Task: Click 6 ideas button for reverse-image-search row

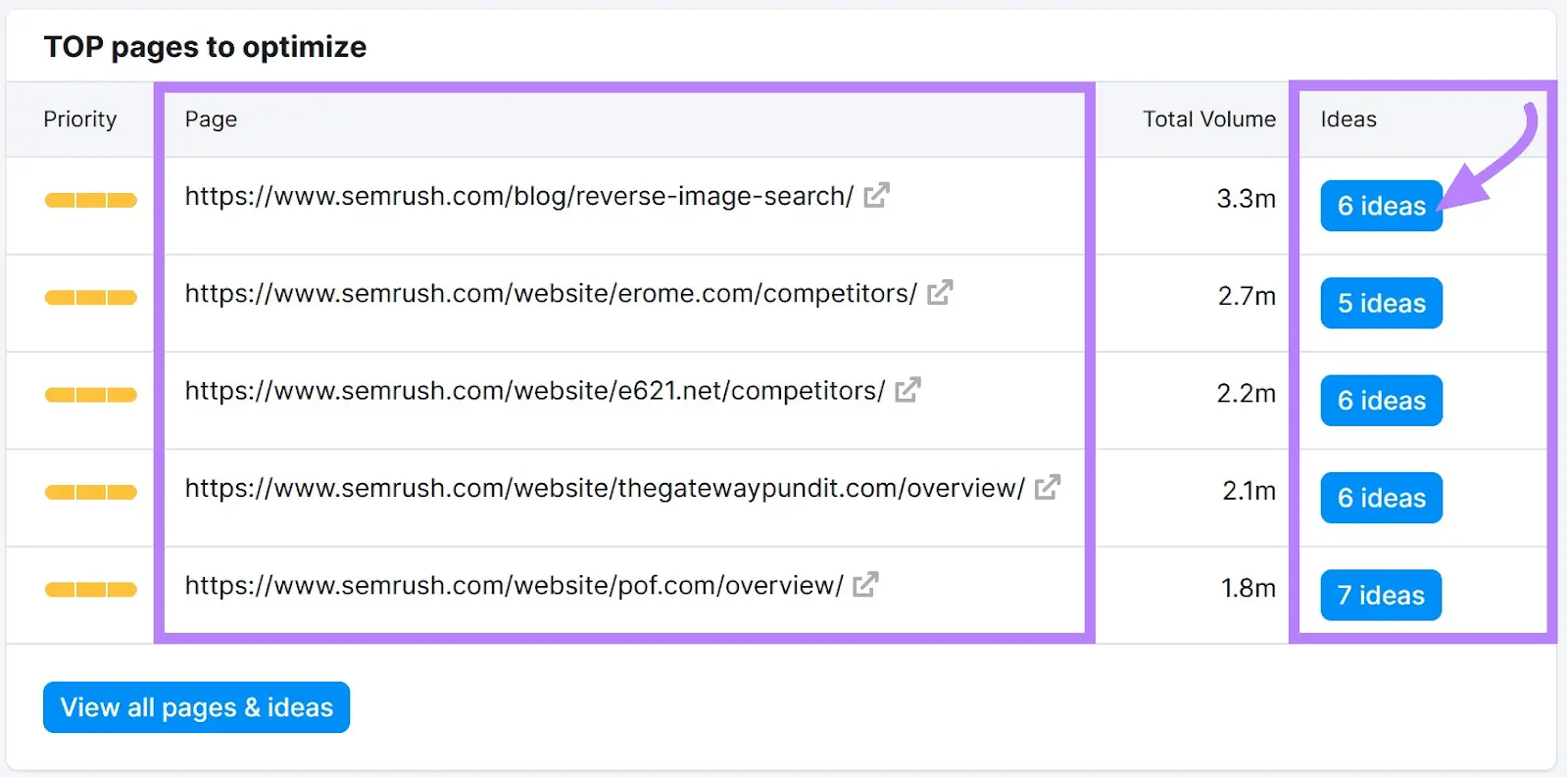Action: [x=1380, y=206]
